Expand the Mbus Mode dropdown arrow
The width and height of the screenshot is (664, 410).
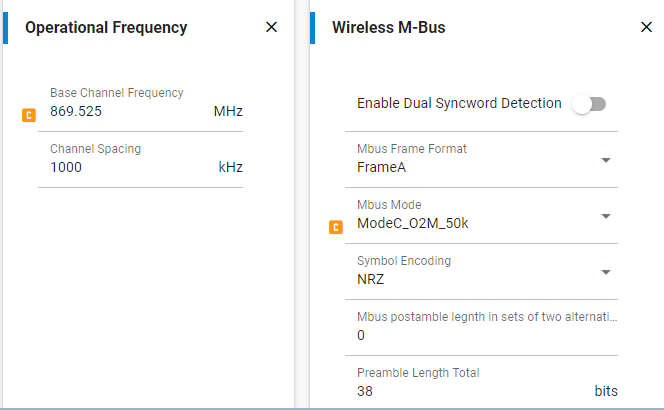click(x=606, y=216)
